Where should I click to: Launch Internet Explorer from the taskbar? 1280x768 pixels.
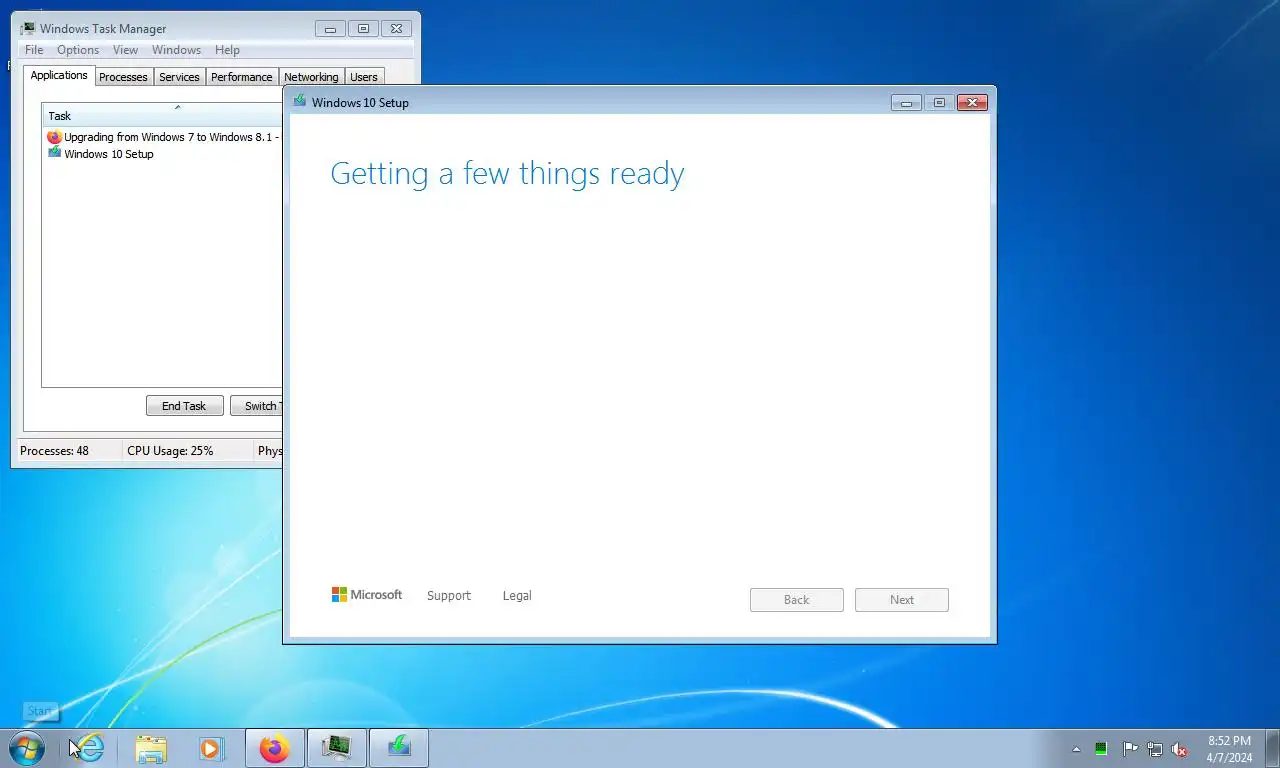tap(90, 748)
